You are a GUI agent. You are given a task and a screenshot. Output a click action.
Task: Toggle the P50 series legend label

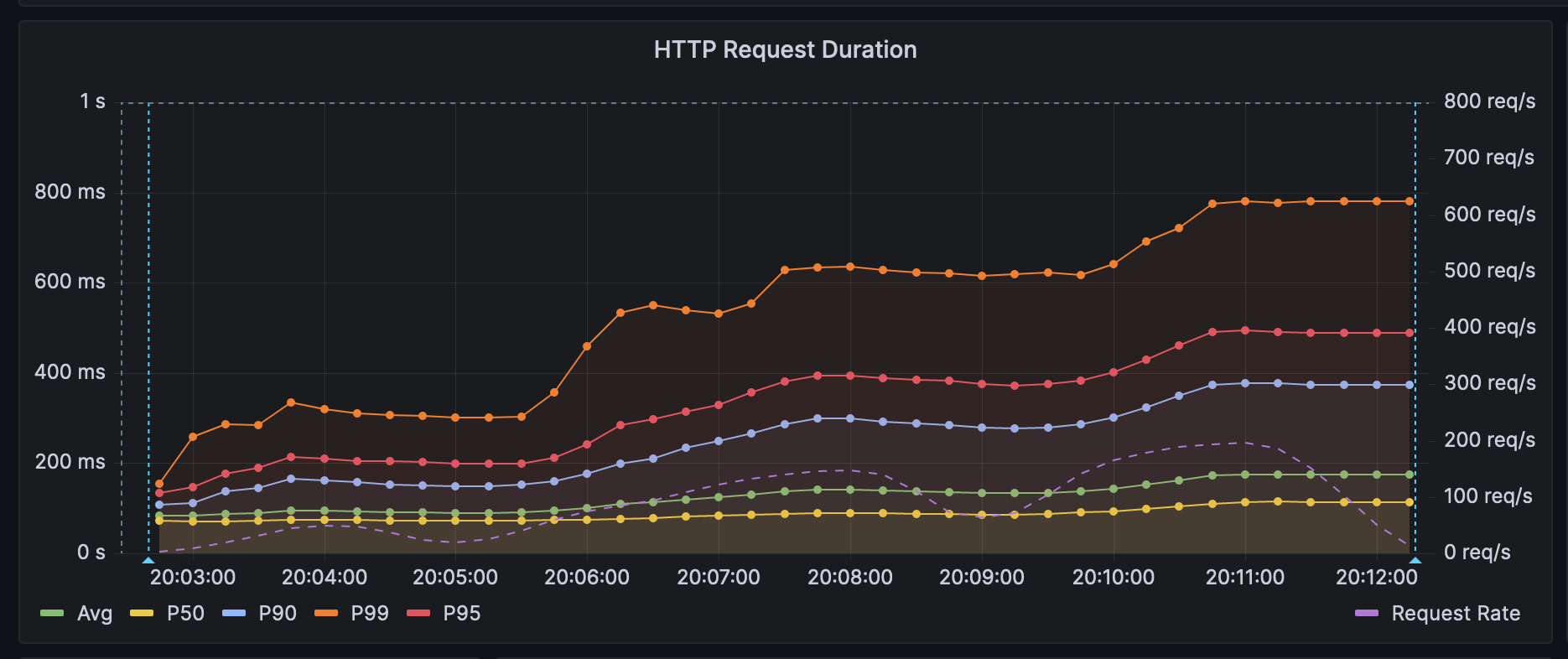(x=185, y=614)
